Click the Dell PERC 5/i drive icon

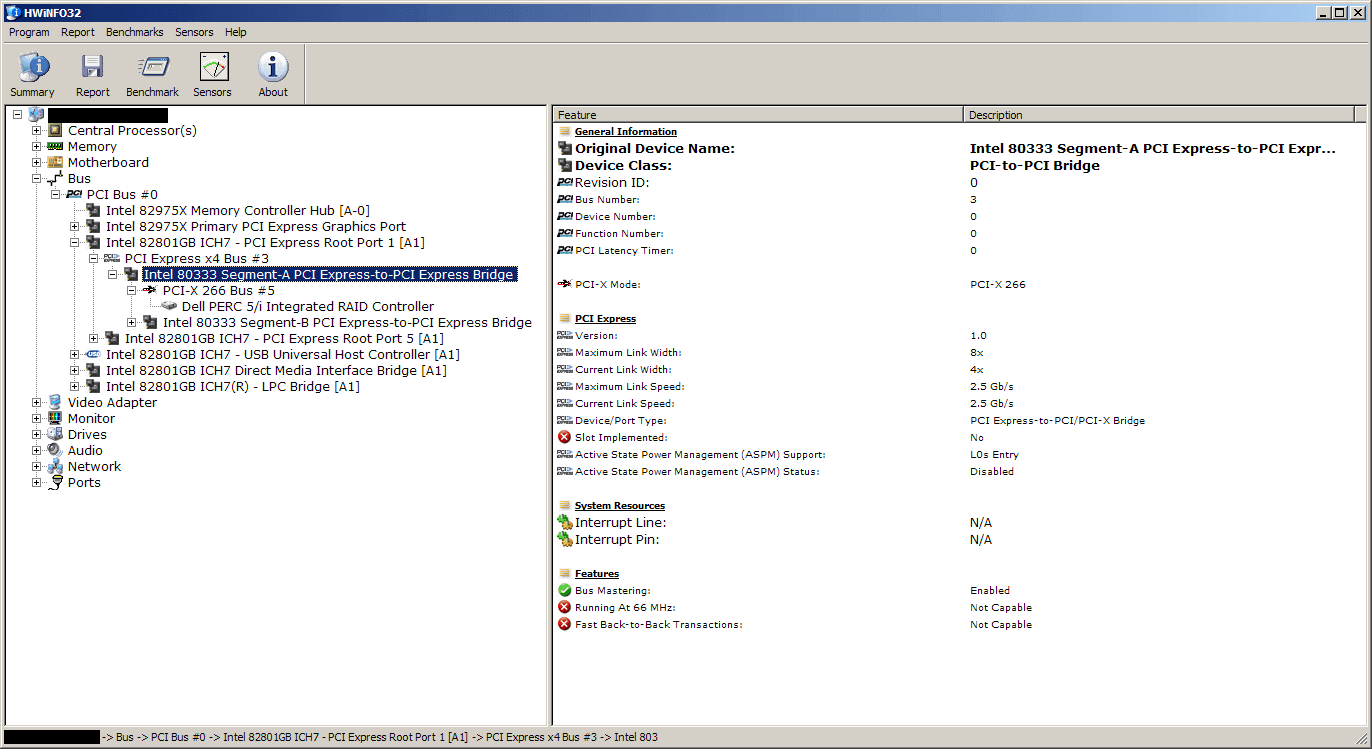click(x=169, y=306)
